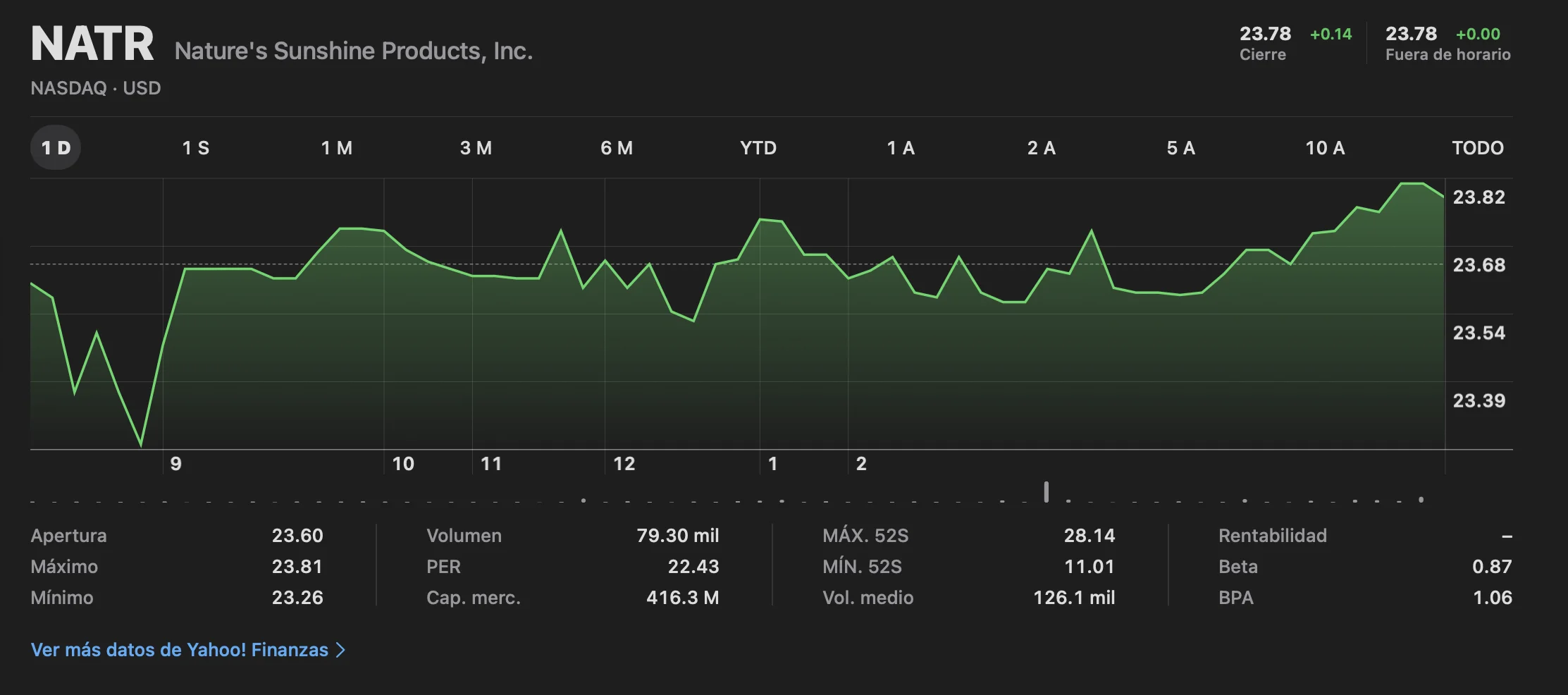The height and width of the screenshot is (695, 1568).
Task: Open the 1M monthly chart
Action: click(x=337, y=148)
